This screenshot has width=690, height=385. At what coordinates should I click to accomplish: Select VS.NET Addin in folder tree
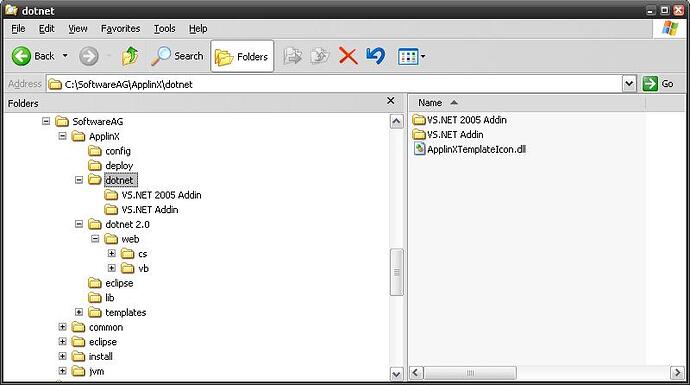(142, 209)
